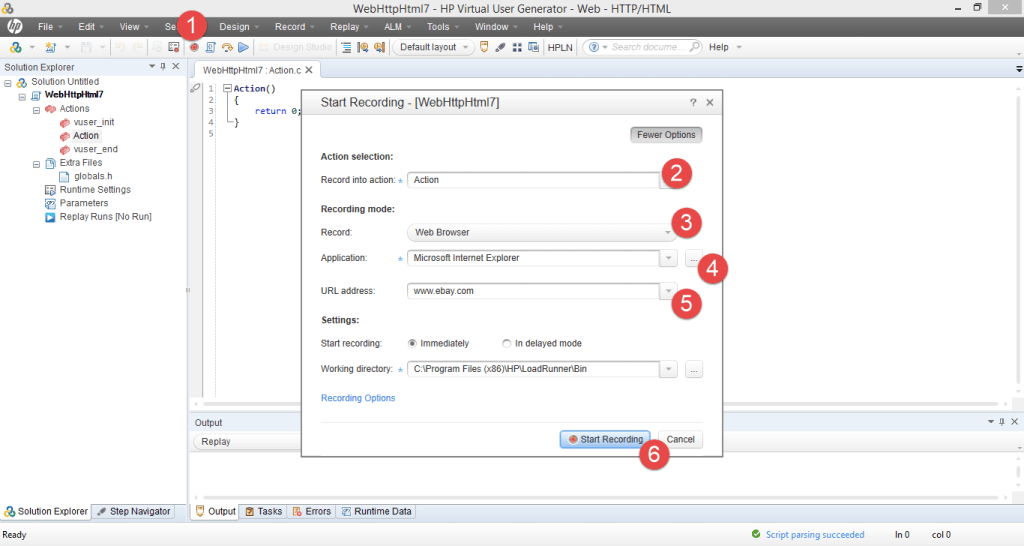Screen dimensions: 1024x546
Task: Click the Search documentation field
Action: [649, 47]
